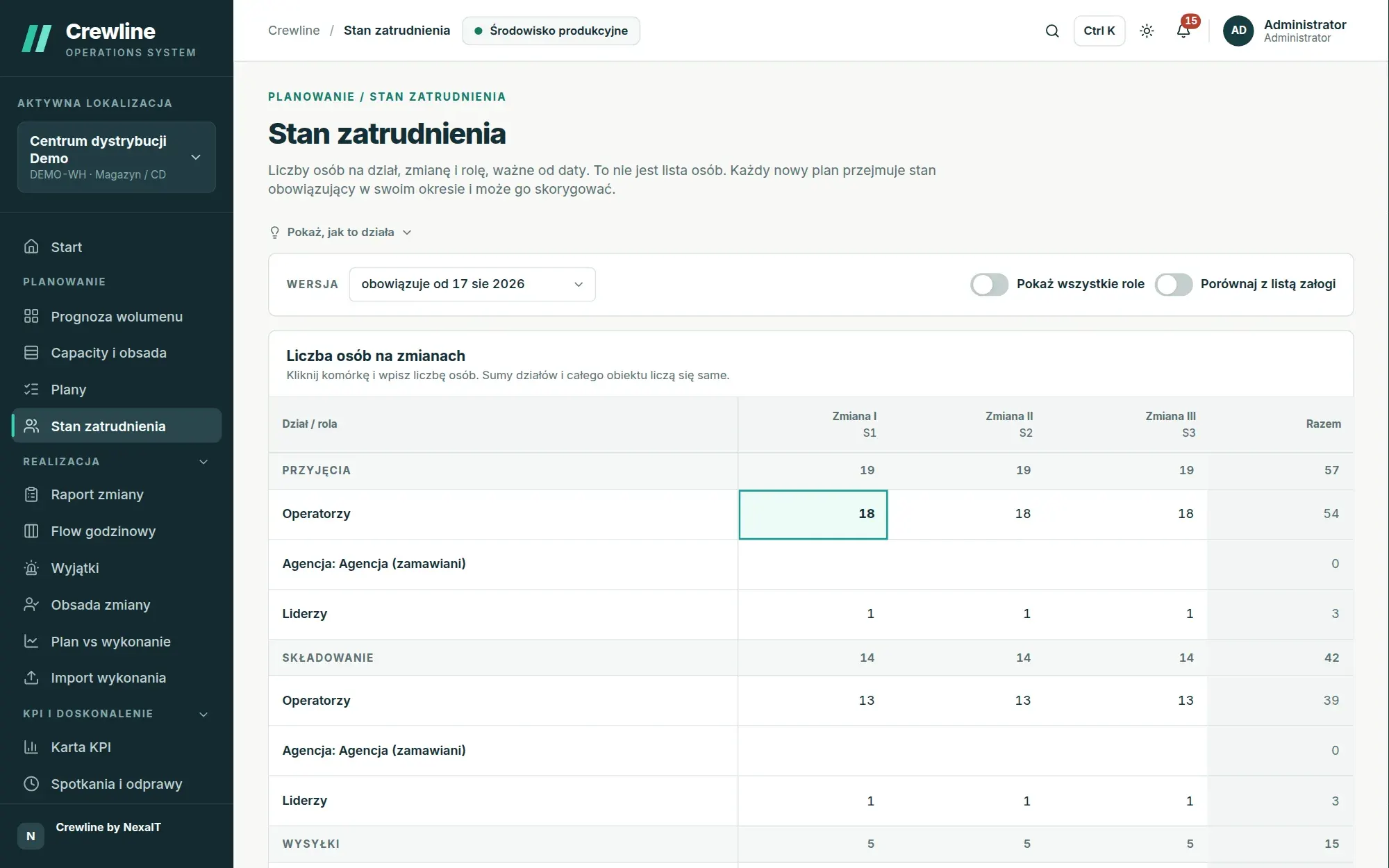The width and height of the screenshot is (1389, 868).
Task: Click the Obsada zmiany person-check icon
Action: [x=31, y=605]
